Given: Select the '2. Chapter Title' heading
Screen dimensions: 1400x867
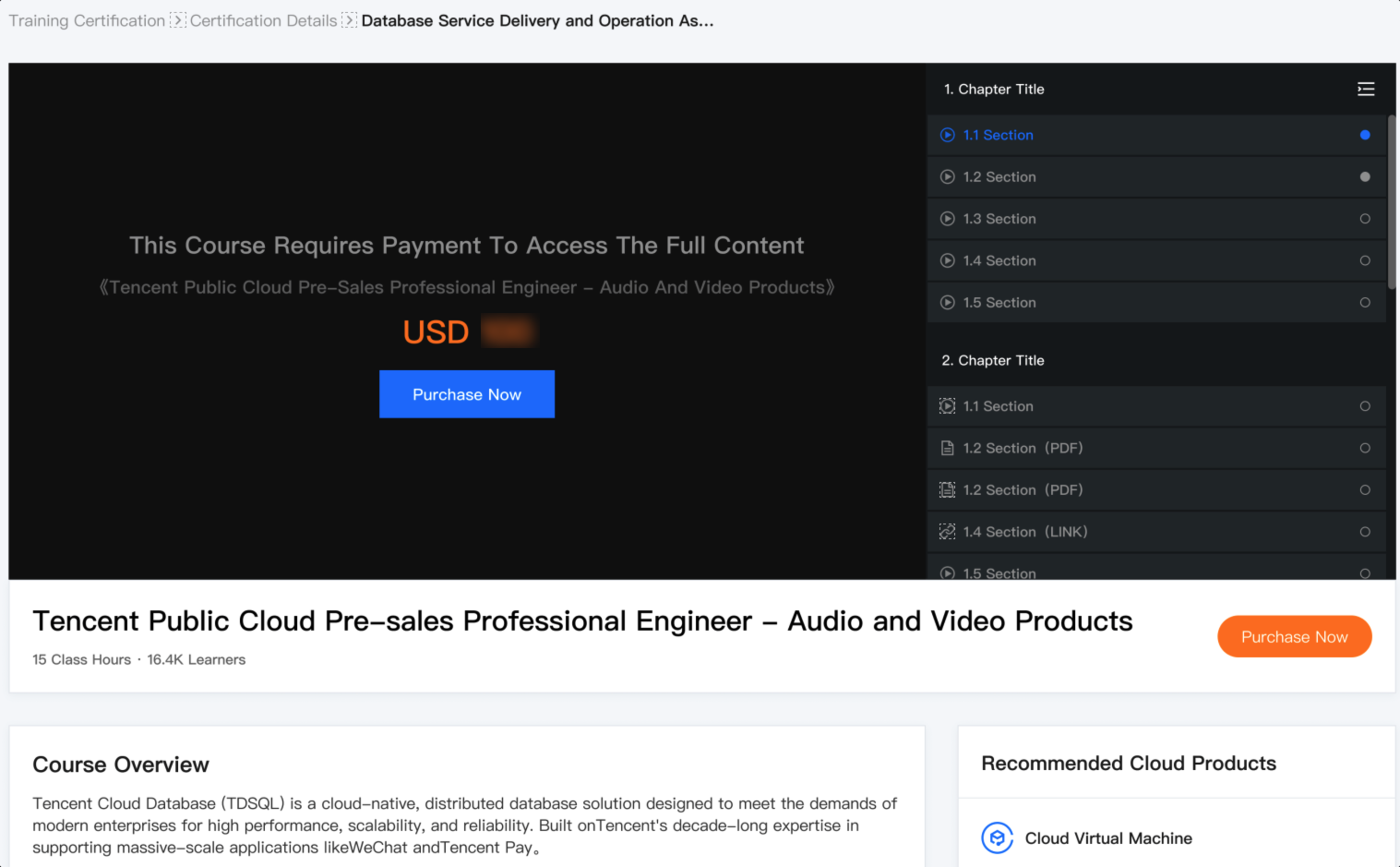Looking at the screenshot, I should (x=993, y=360).
